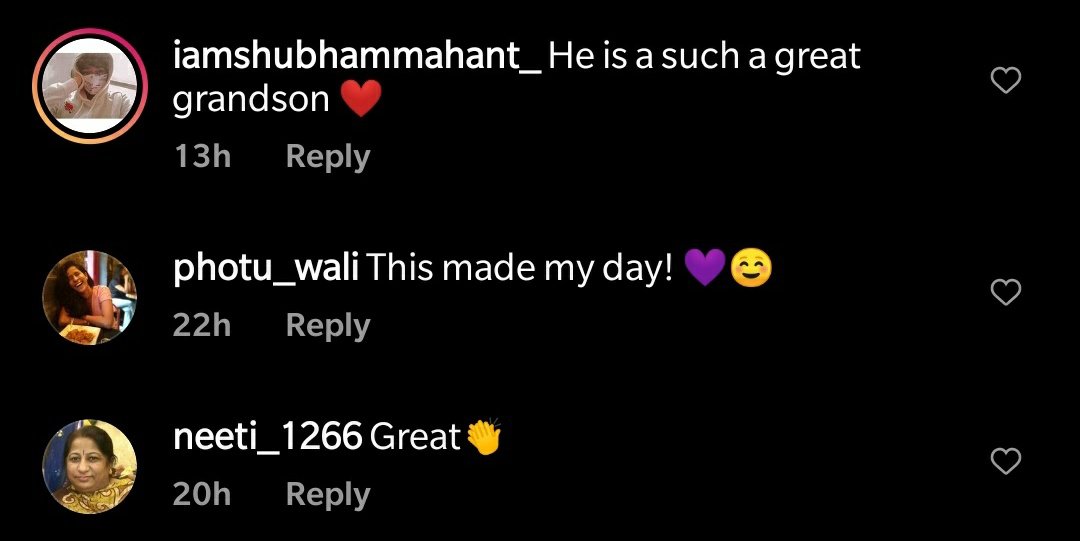Viewport: 1080px width, 541px height.
Task: Click the clapping hands emoji
Action: (484, 437)
